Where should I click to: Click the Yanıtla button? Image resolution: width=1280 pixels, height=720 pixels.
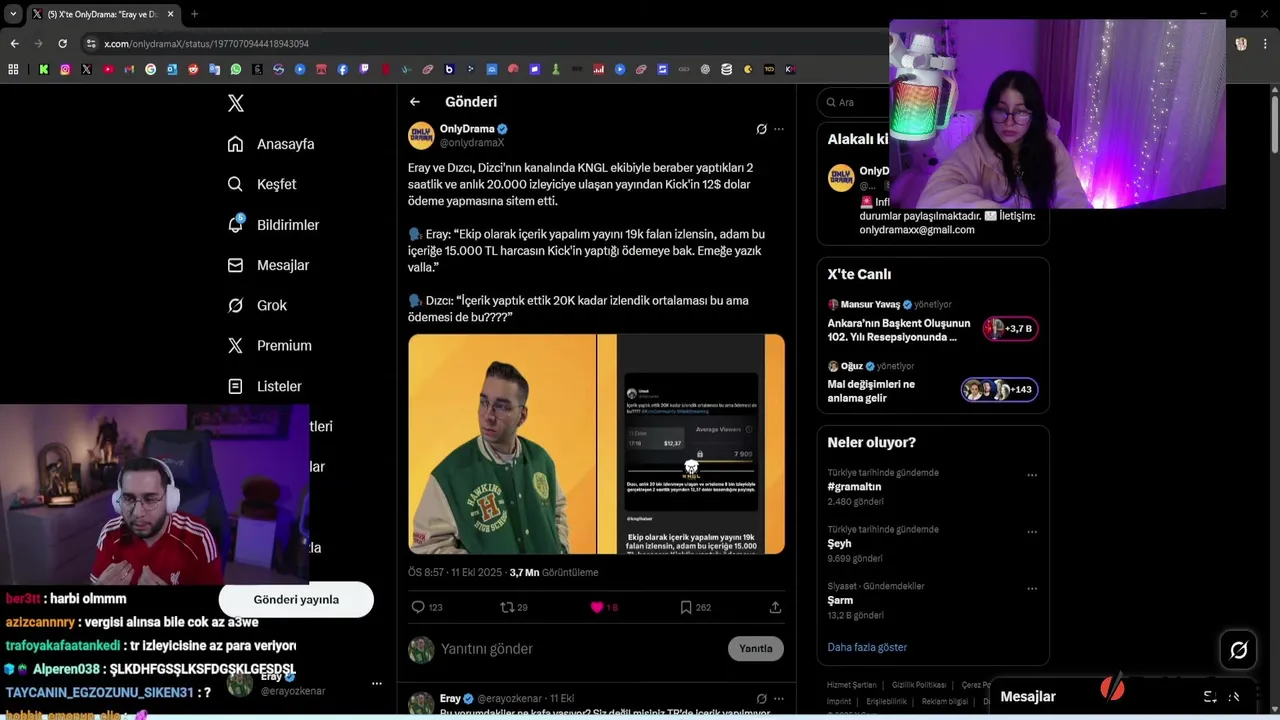coord(756,649)
